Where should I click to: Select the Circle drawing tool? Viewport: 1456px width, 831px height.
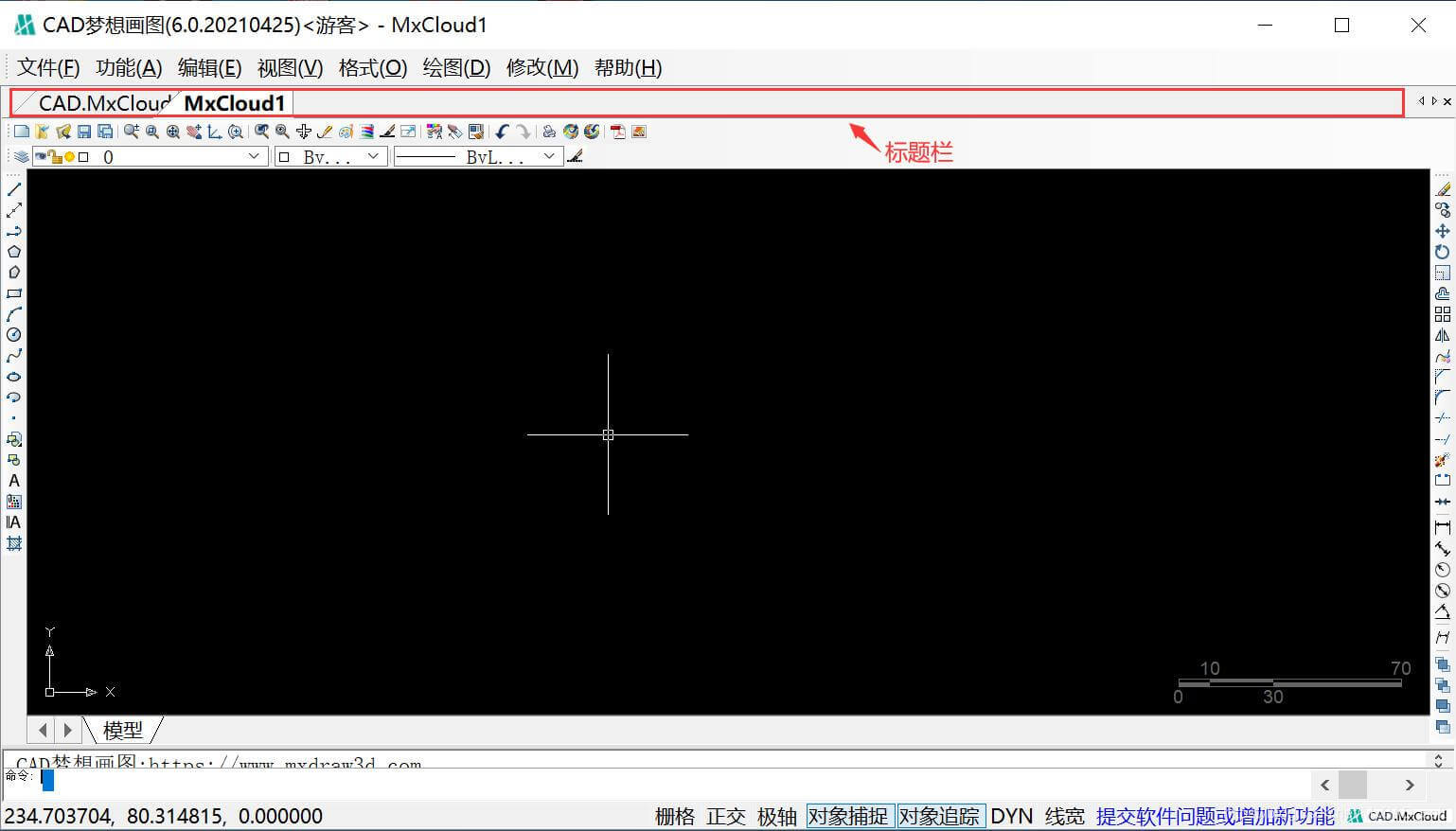coord(14,335)
